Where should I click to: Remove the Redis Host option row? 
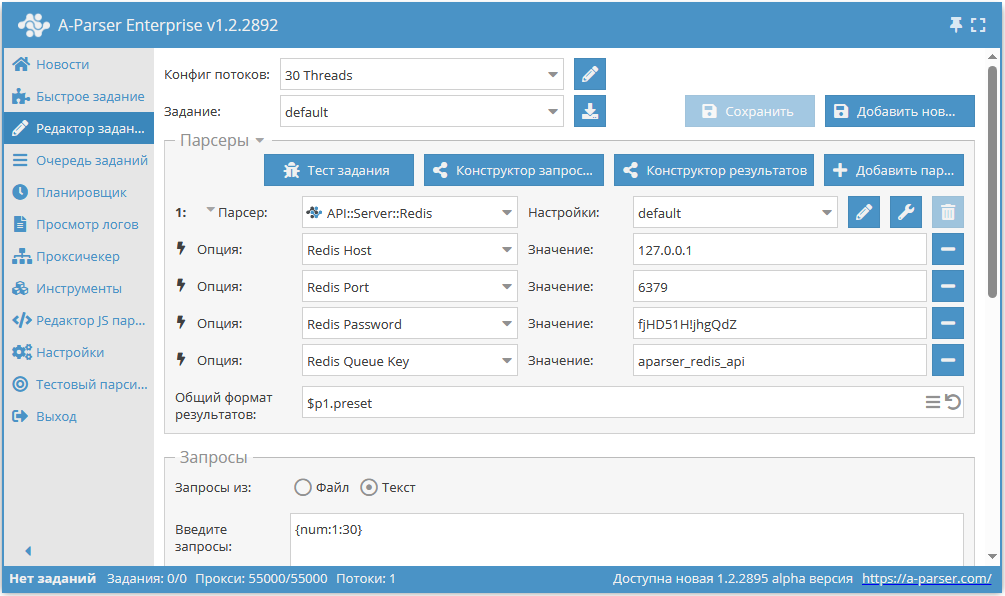948,249
